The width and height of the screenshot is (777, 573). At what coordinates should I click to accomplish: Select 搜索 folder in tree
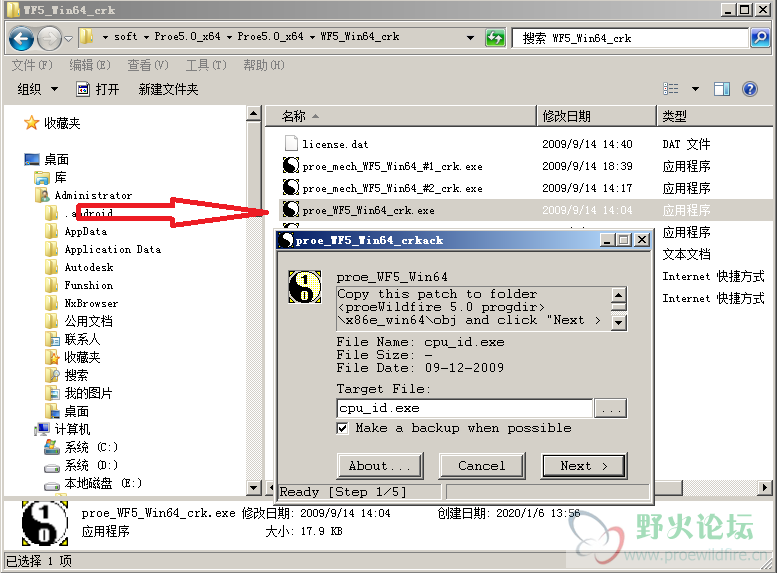tap(67, 375)
